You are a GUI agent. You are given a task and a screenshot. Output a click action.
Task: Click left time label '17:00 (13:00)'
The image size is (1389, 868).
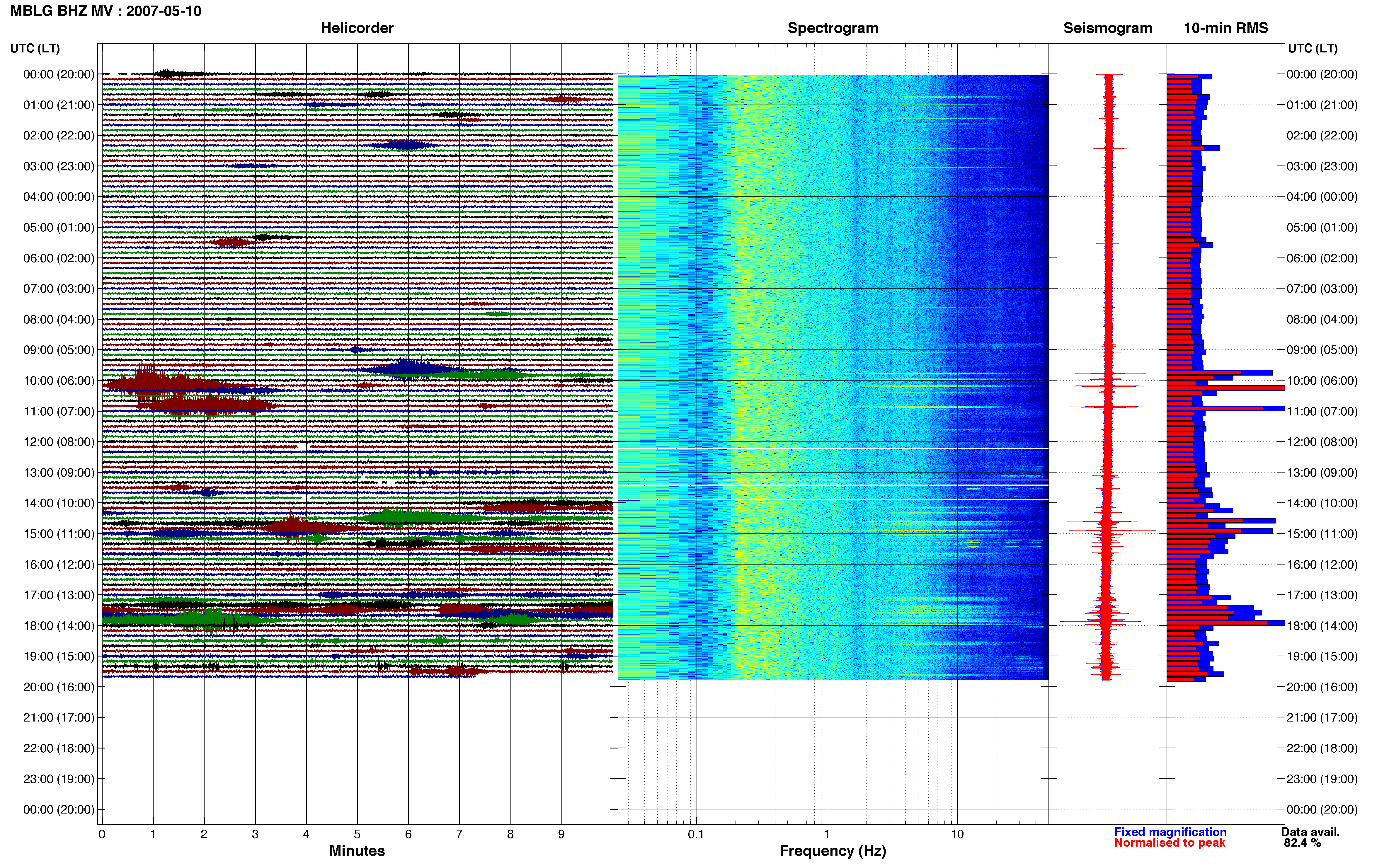tap(59, 595)
